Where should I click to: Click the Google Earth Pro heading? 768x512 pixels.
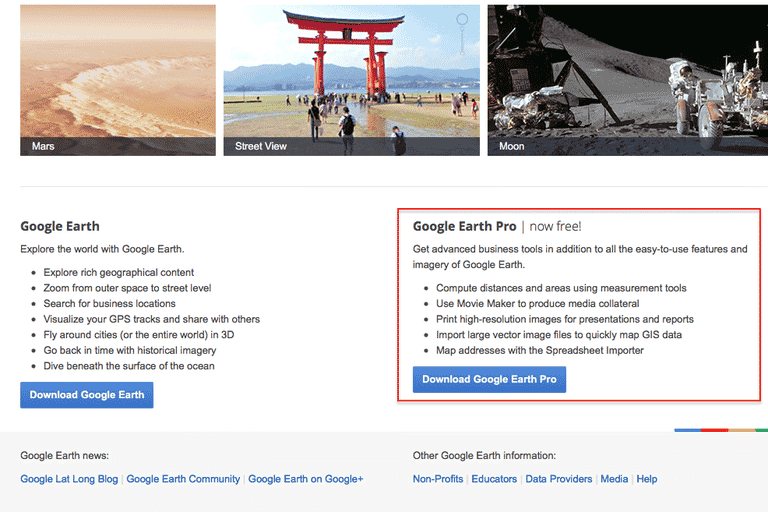464,226
